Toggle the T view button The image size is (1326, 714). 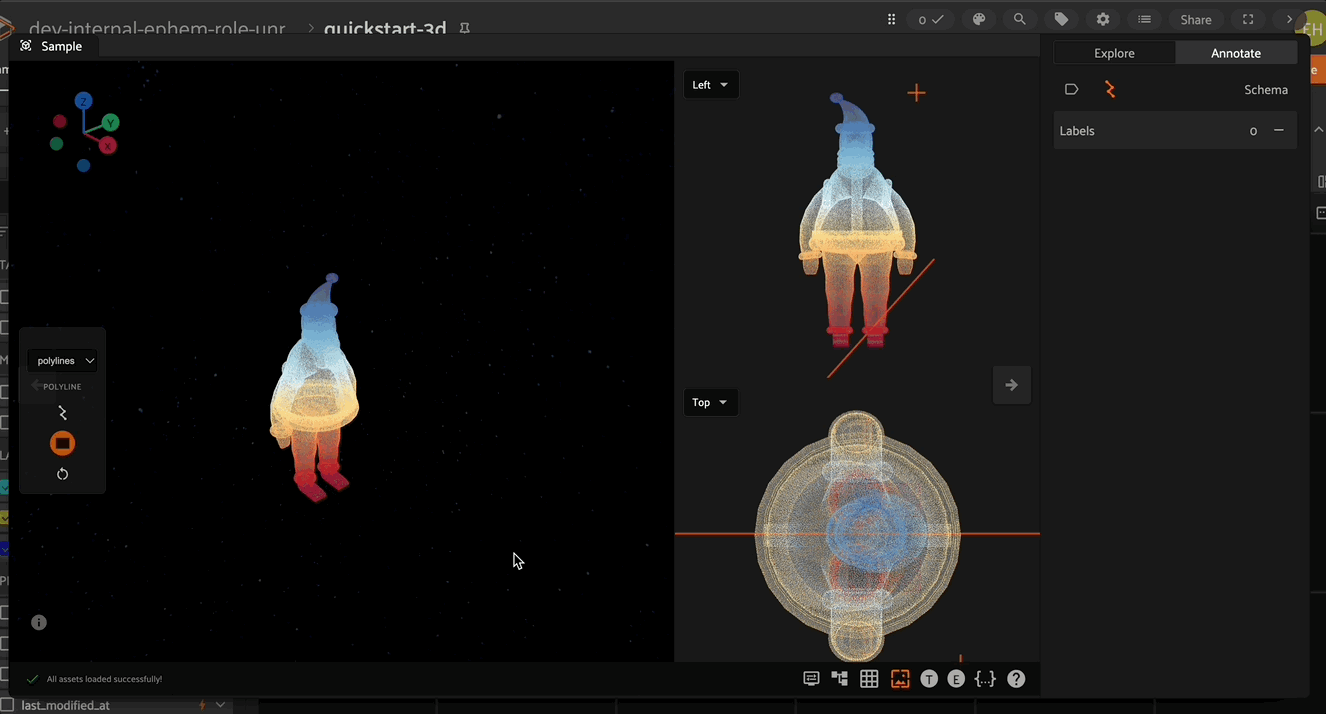tap(929, 679)
